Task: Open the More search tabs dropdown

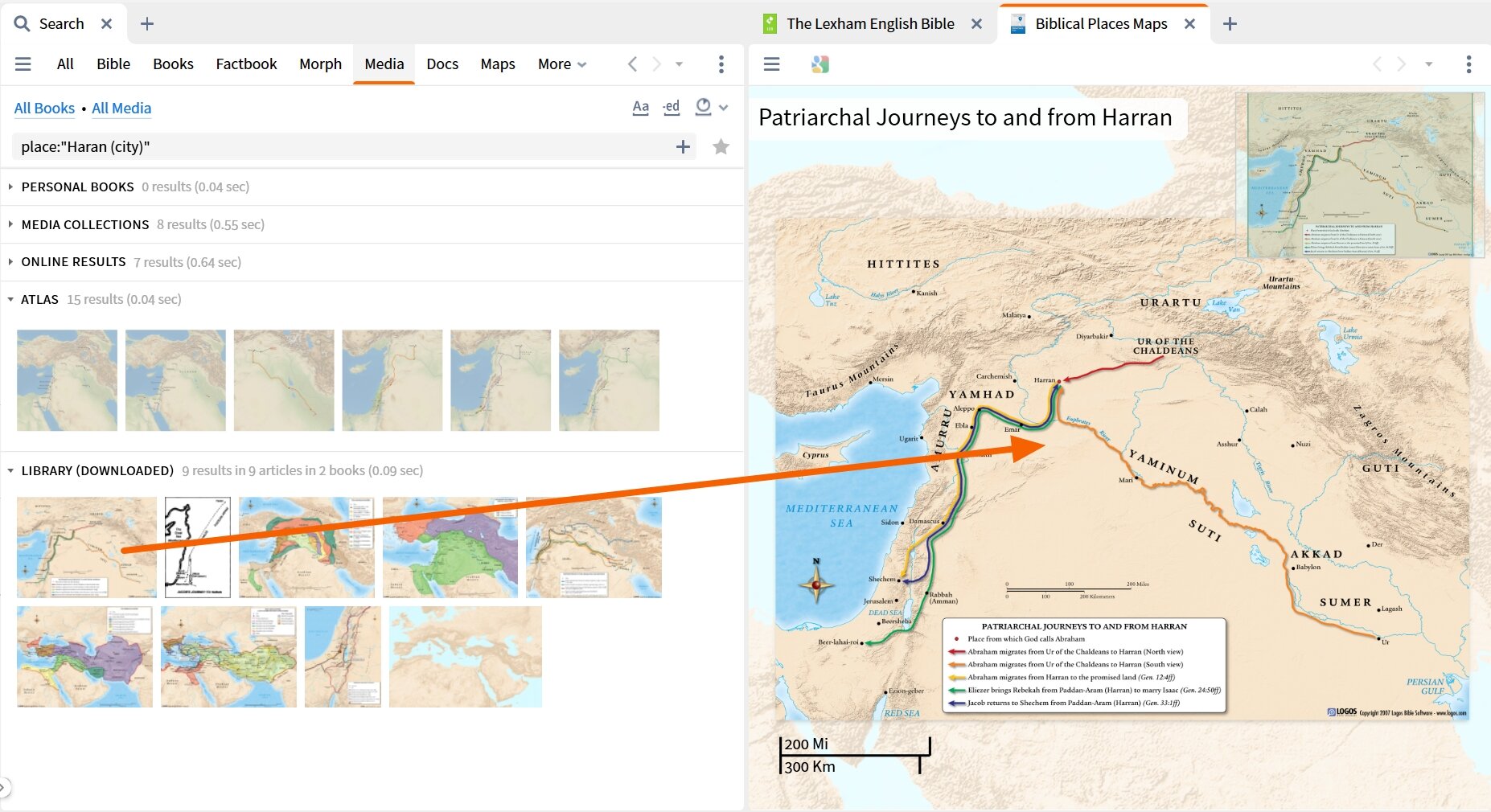Action: pyautogui.click(x=561, y=64)
